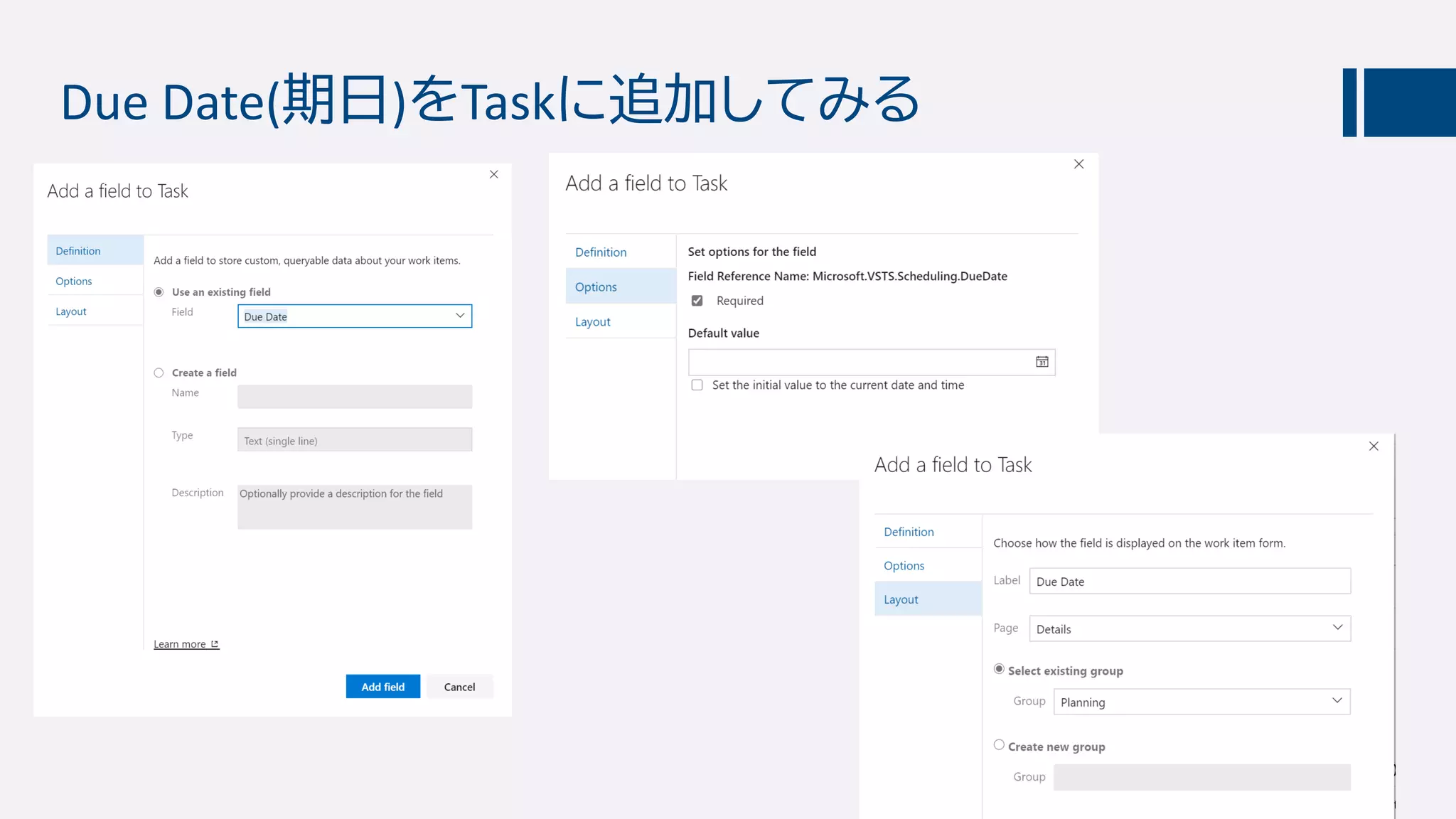This screenshot has height=819, width=1456.
Task: Click the Add field button
Action: click(383, 687)
